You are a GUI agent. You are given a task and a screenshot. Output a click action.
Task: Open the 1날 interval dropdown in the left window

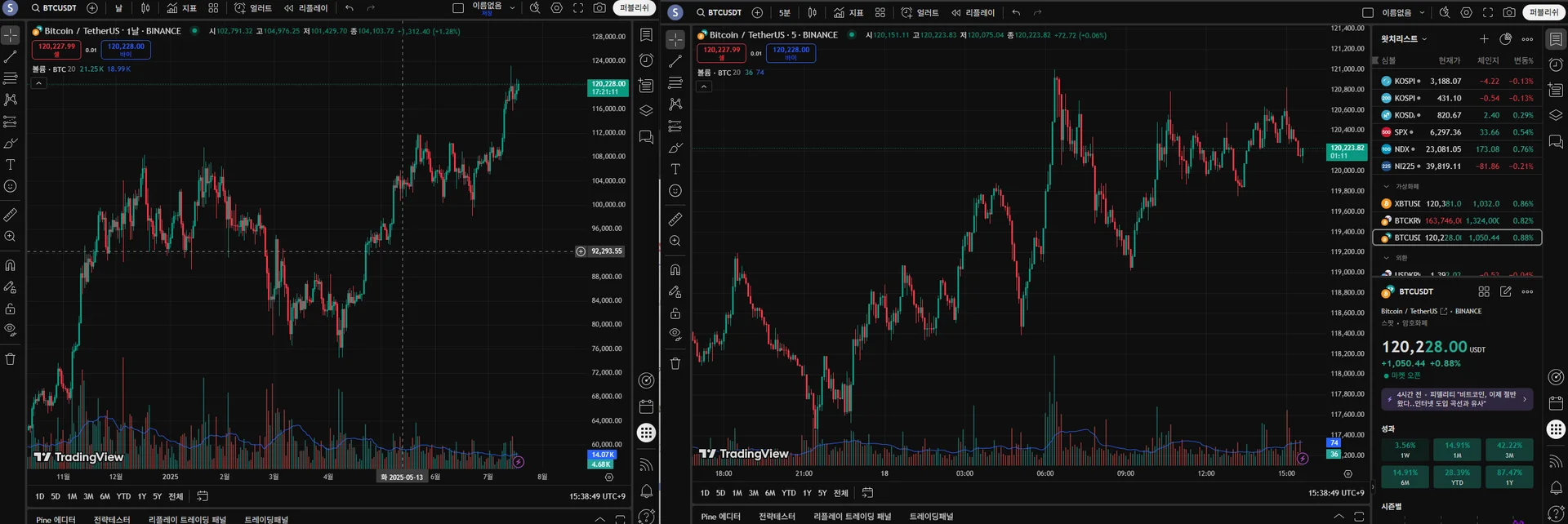point(119,8)
